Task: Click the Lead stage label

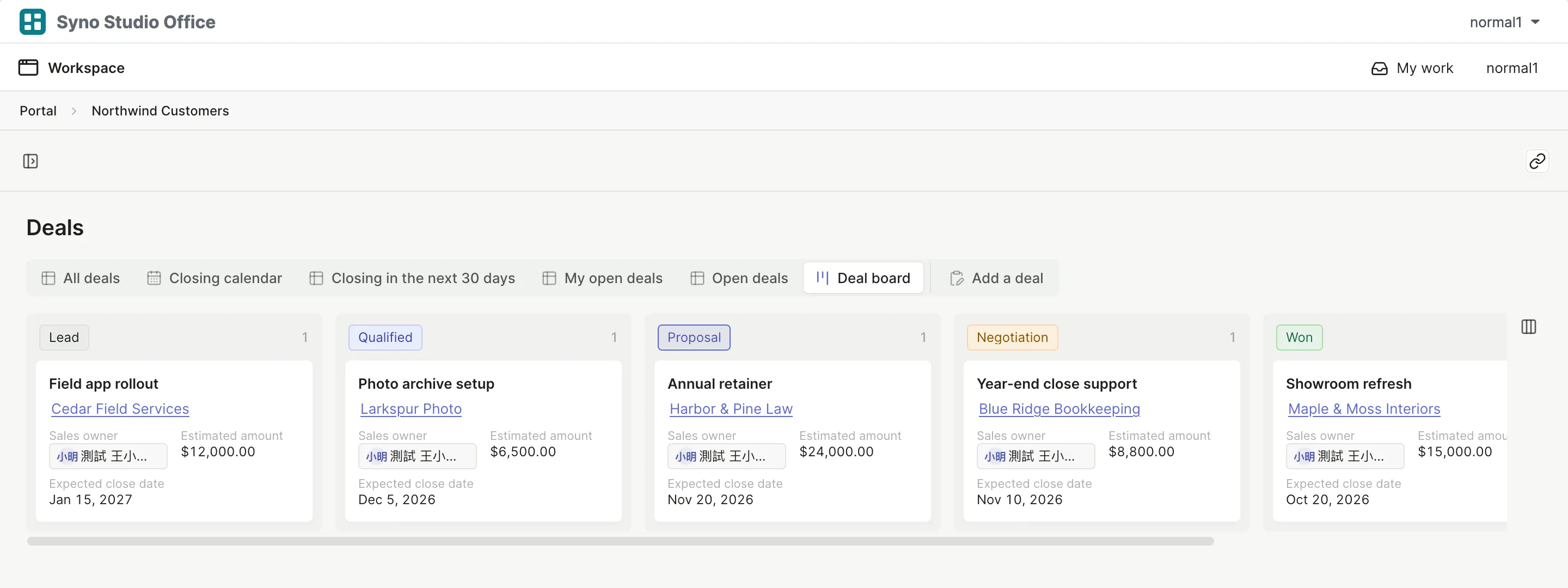Action: [x=64, y=337]
